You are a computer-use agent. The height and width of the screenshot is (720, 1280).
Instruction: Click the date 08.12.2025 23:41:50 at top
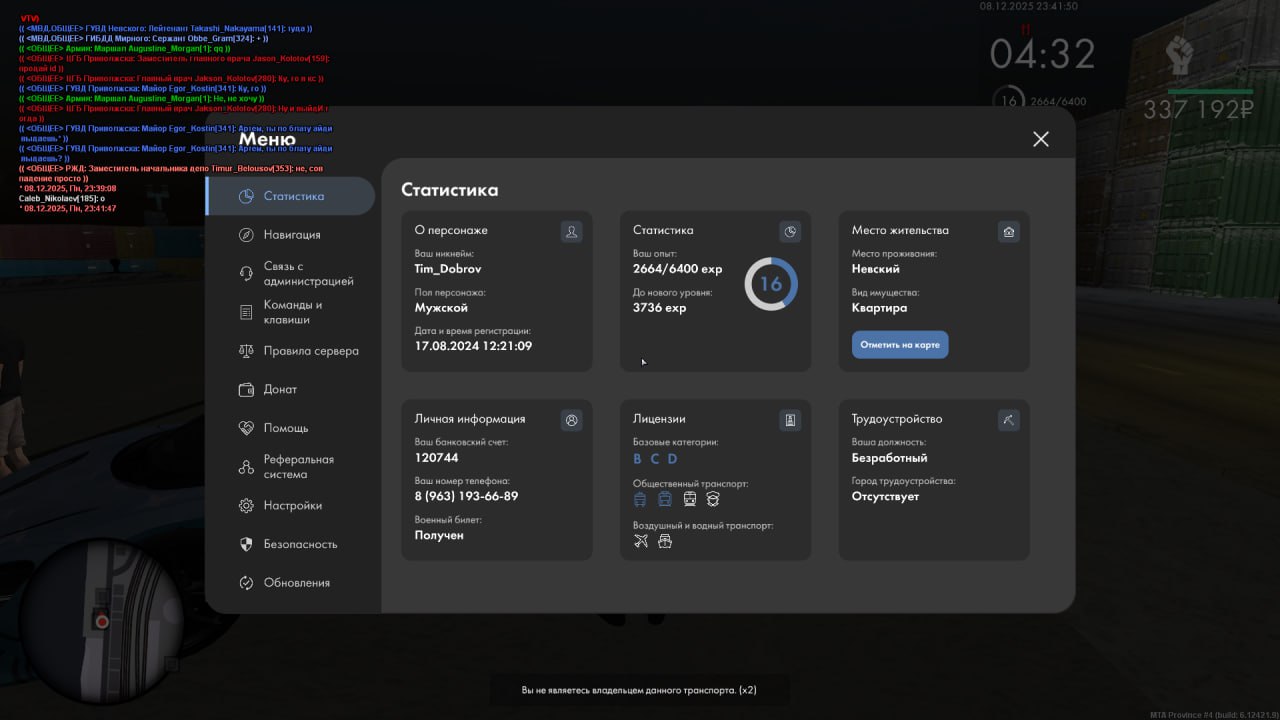click(1029, 6)
